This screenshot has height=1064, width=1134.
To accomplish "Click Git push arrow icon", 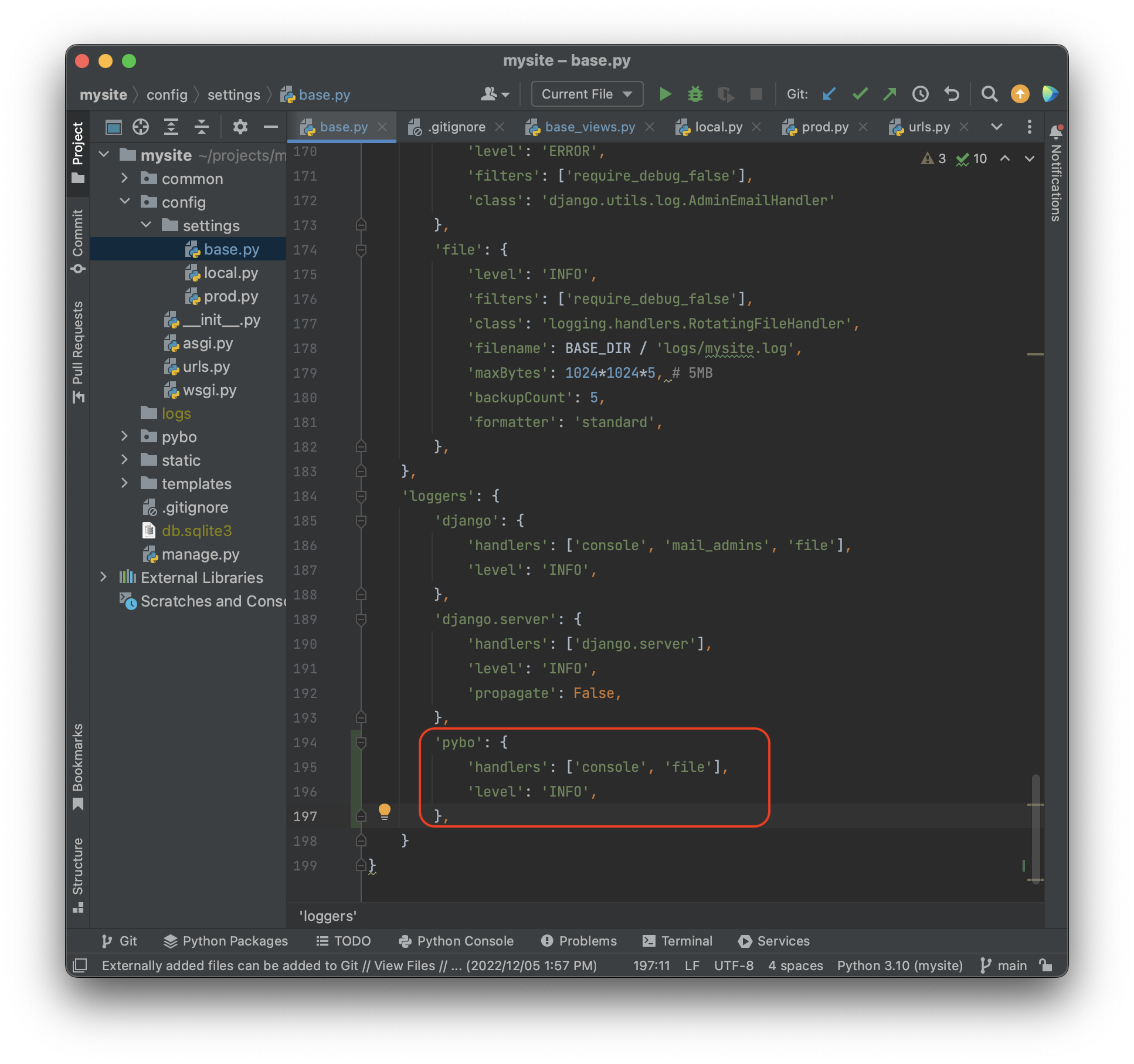I will pyautogui.click(x=889, y=94).
